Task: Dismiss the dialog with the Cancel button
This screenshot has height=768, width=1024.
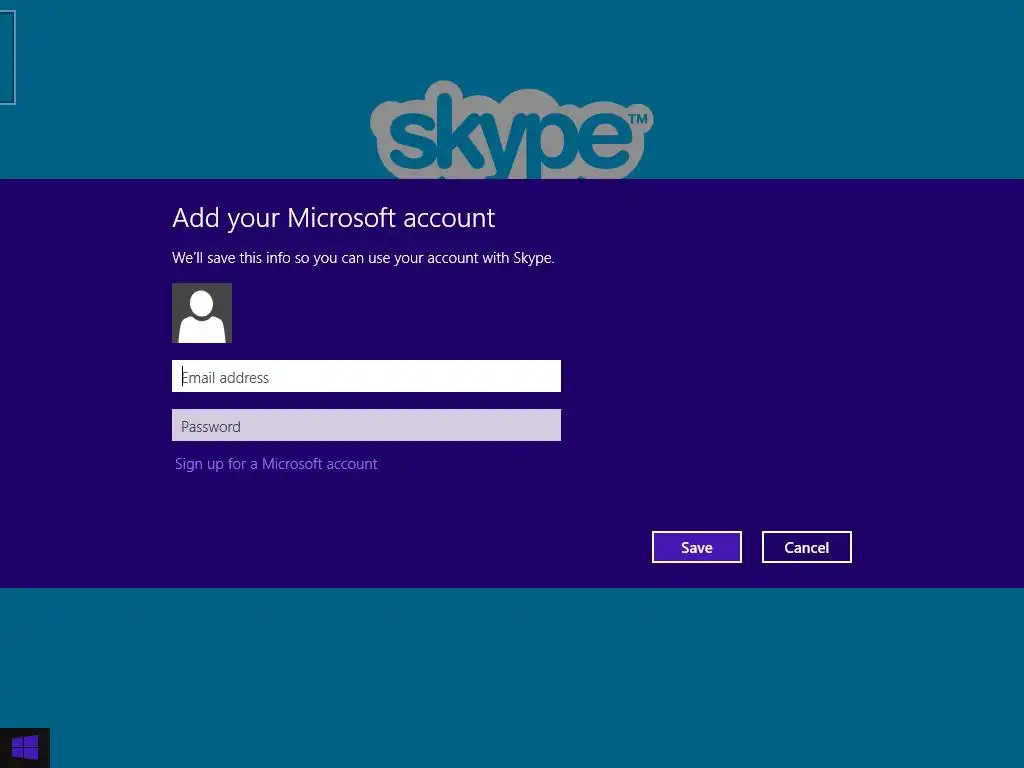Action: pyautogui.click(x=807, y=547)
